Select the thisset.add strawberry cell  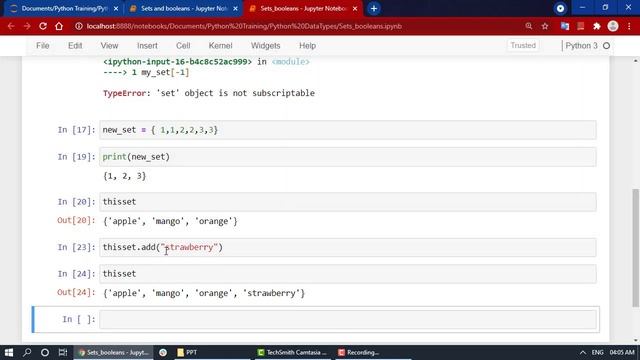click(348, 247)
